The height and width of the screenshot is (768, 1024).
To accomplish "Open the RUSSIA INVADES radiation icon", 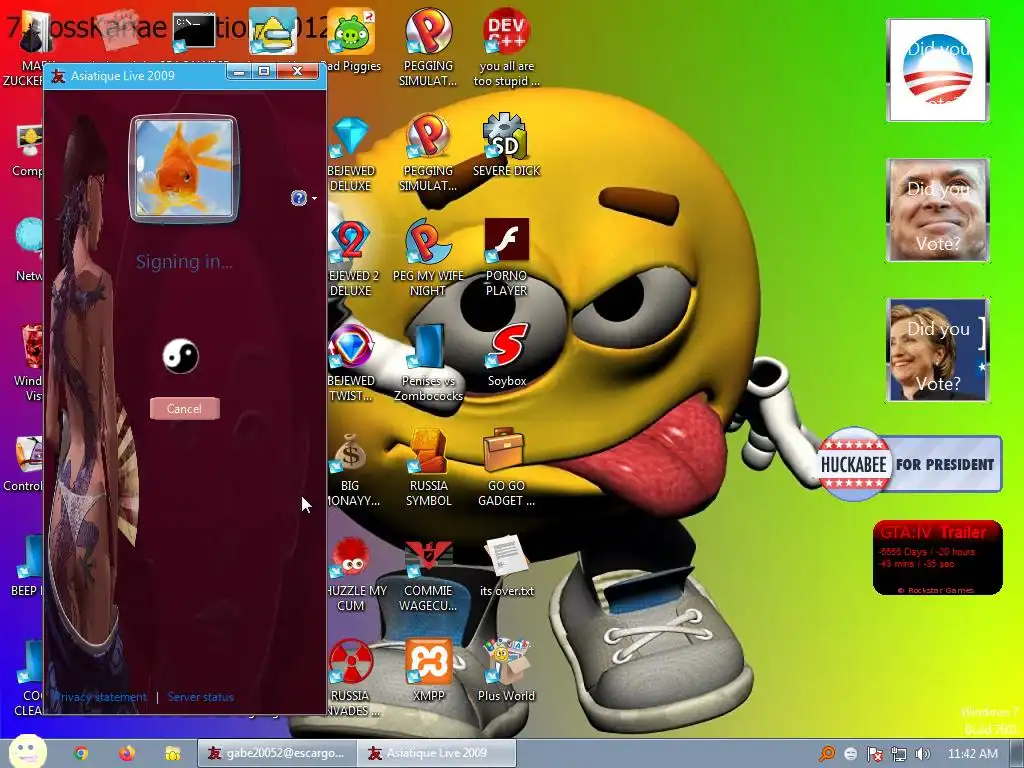I will [x=351, y=677].
